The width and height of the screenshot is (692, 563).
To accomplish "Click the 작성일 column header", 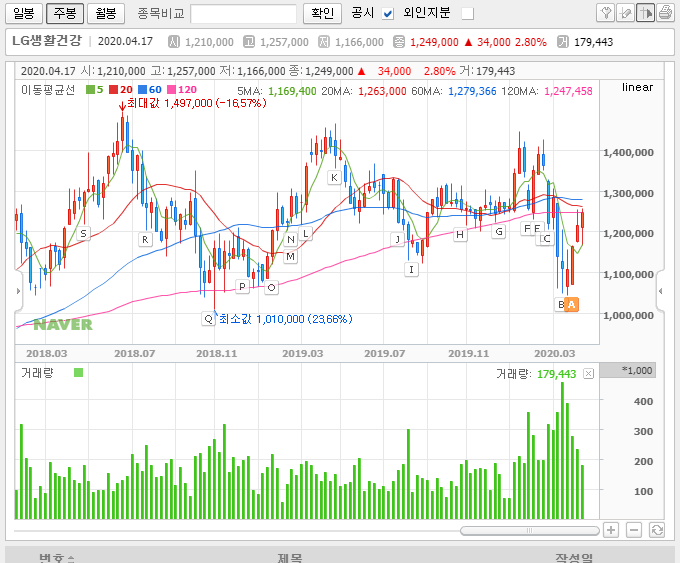I will (x=574, y=558).
